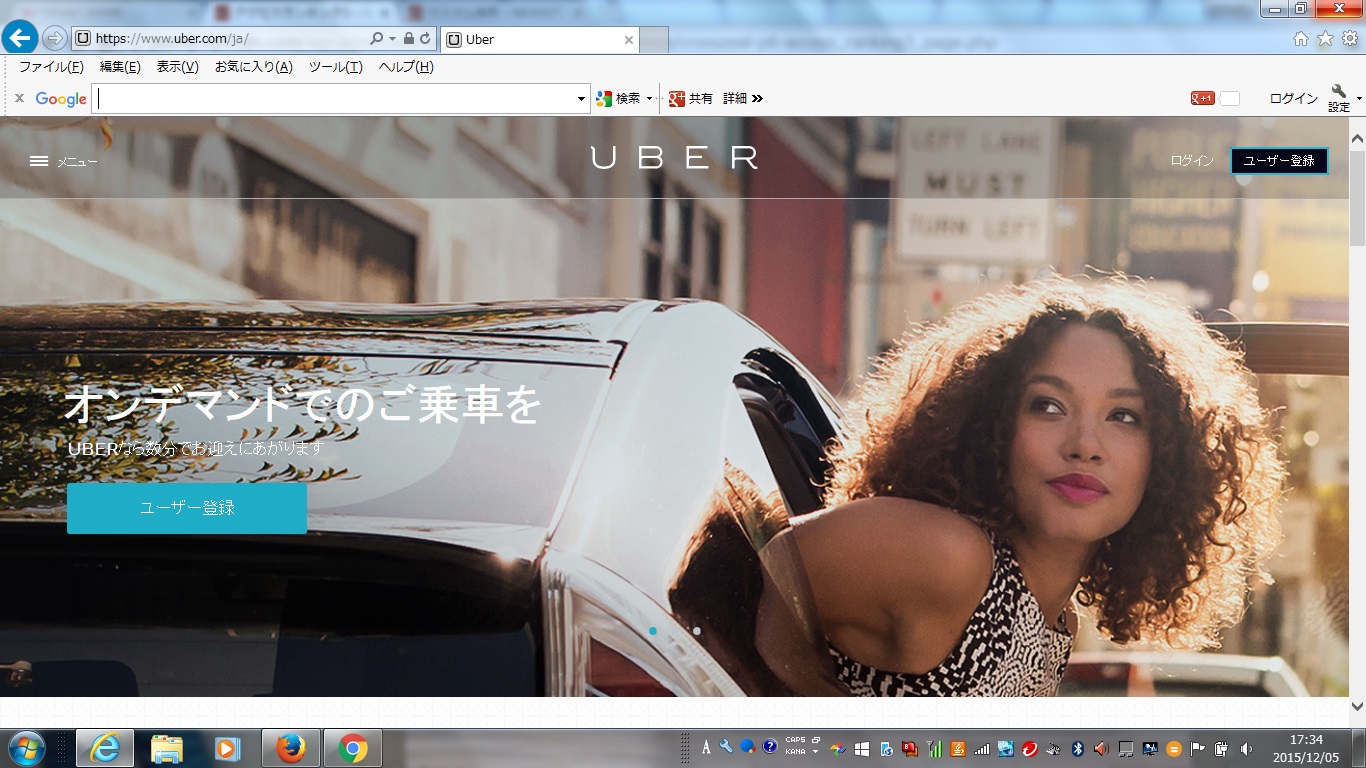Click the browser back arrow button
Viewport: 1366px width, 768px height.
click(x=20, y=38)
